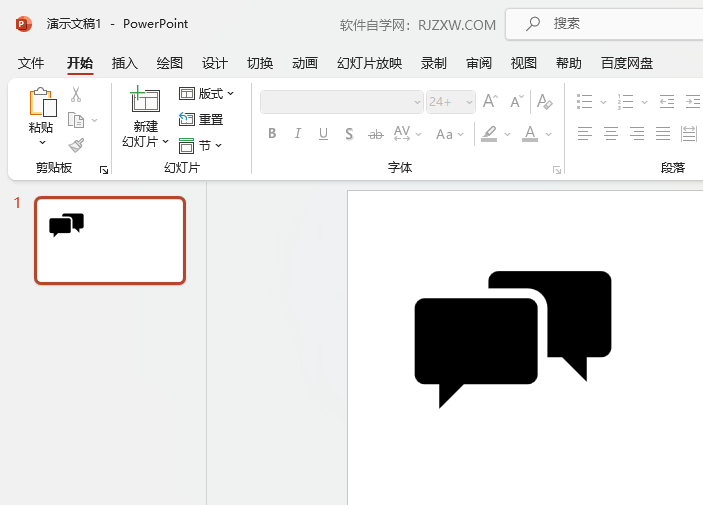Click Decrease Font Size icon
Image resolution: width=703 pixels, height=505 pixels.
[x=517, y=101]
